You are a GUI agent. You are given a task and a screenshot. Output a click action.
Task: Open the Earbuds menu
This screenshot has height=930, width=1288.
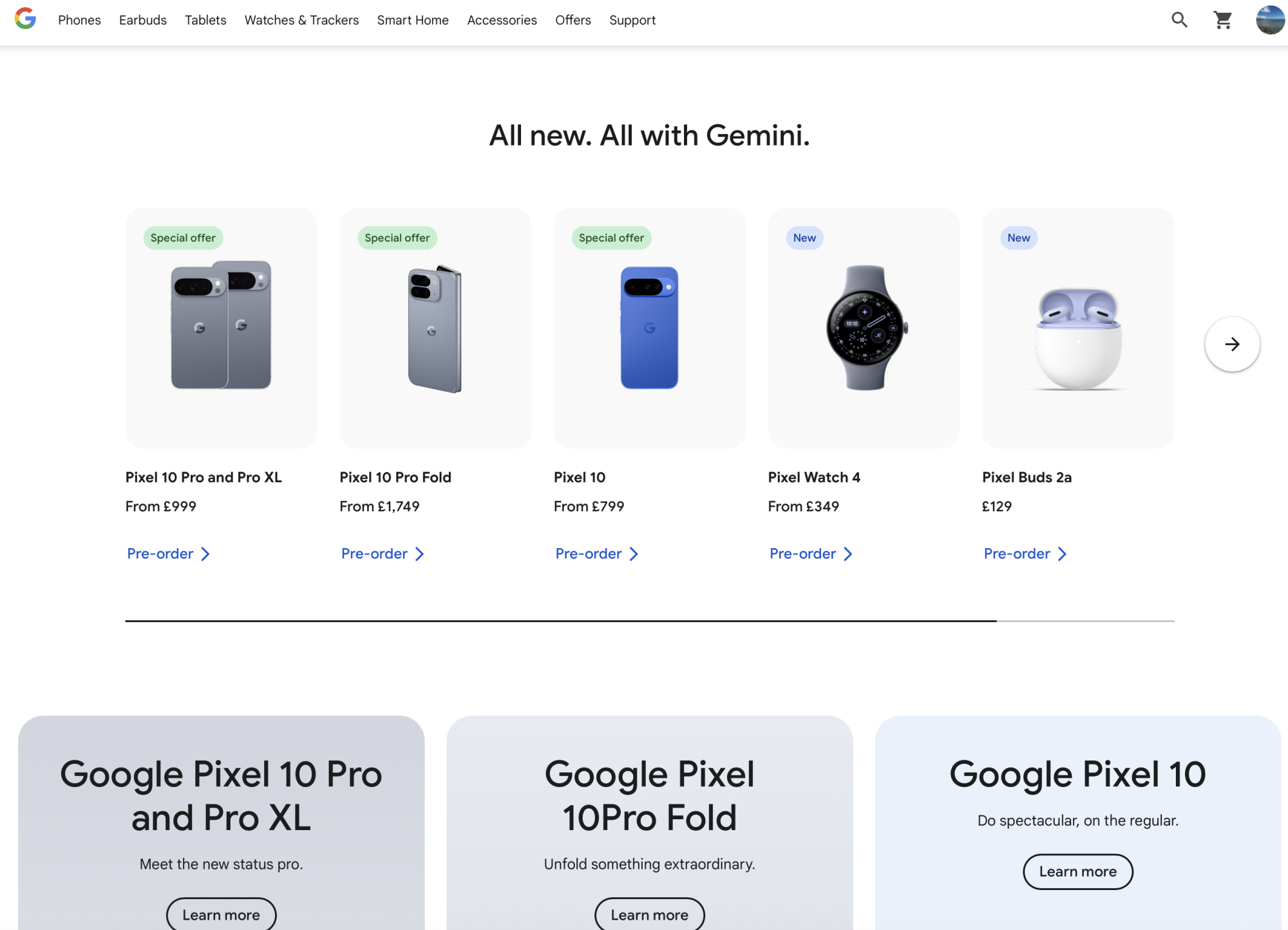point(143,20)
